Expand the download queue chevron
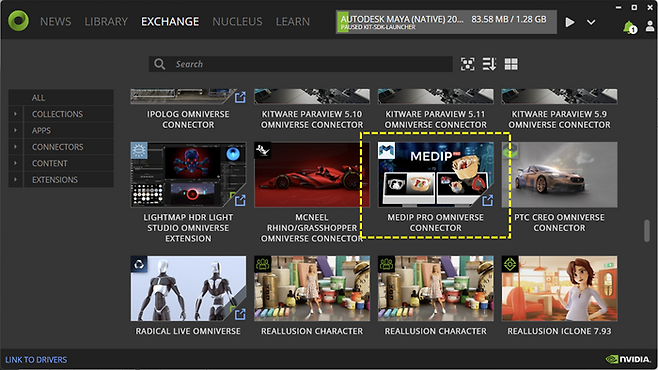This screenshot has height=370, width=658. click(x=591, y=22)
